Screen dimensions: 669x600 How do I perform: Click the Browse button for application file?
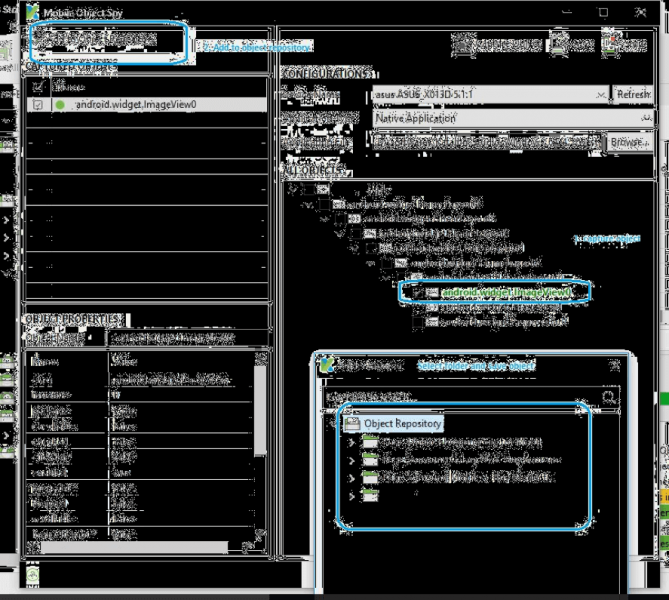click(626, 143)
